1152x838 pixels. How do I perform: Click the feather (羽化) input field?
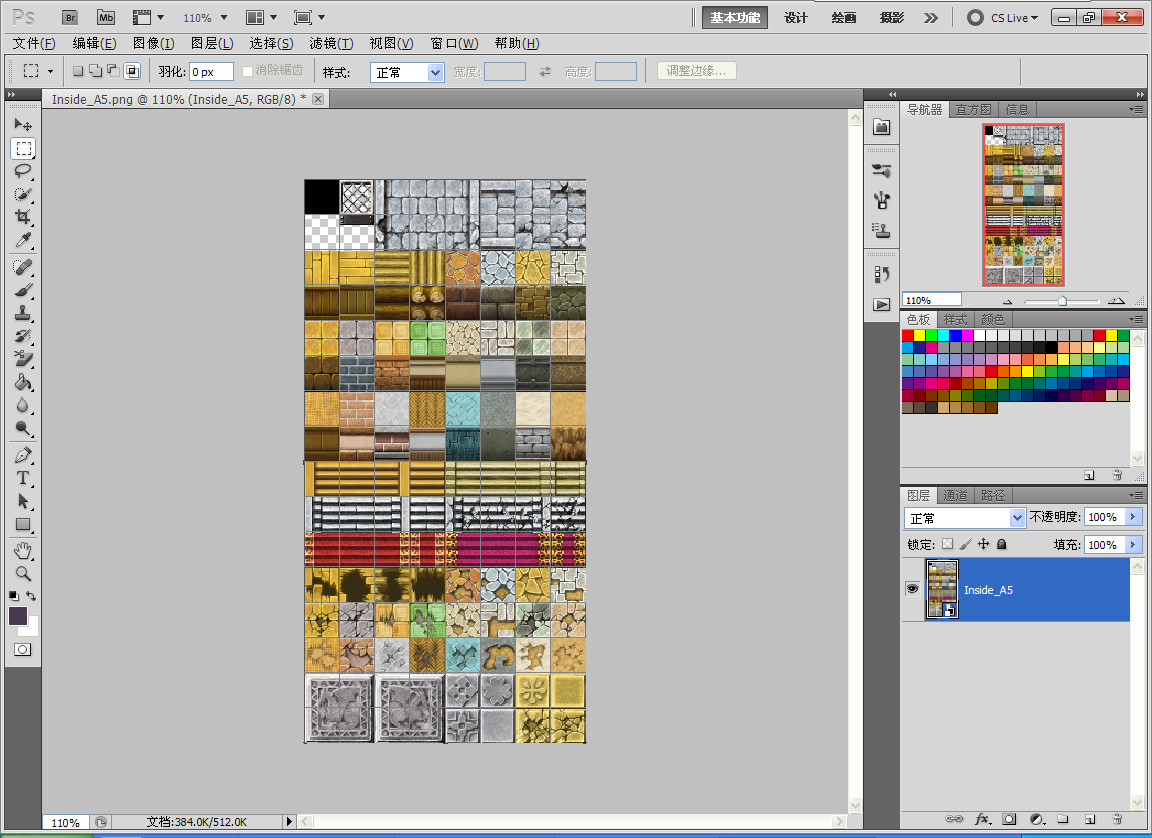click(x=212, y=72)
